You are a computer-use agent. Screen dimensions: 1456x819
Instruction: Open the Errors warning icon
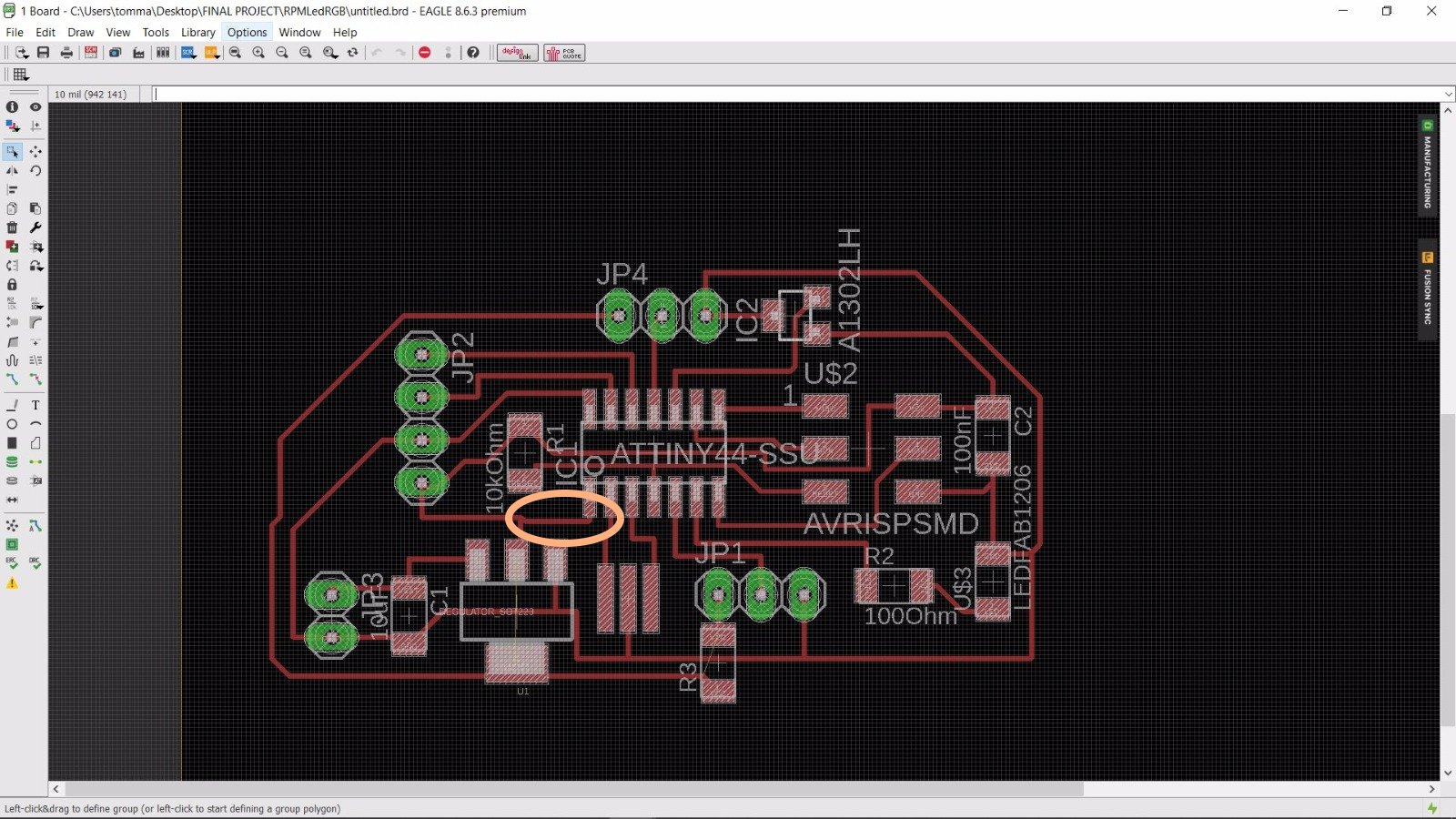[12, 583]
